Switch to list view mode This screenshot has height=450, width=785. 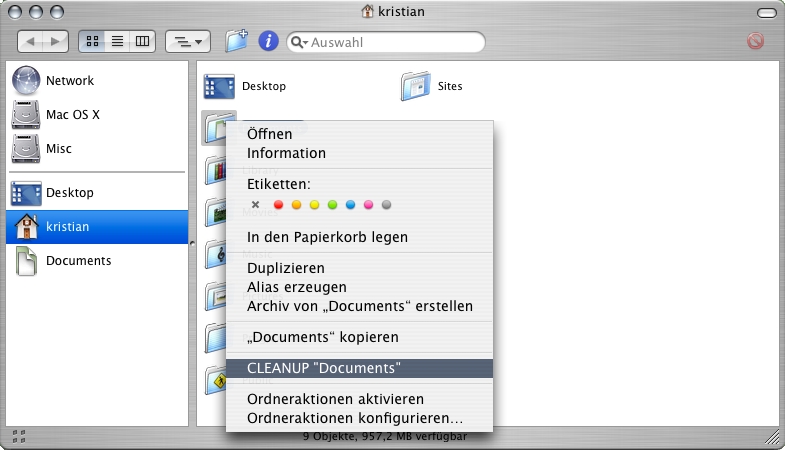click(118, 42)
